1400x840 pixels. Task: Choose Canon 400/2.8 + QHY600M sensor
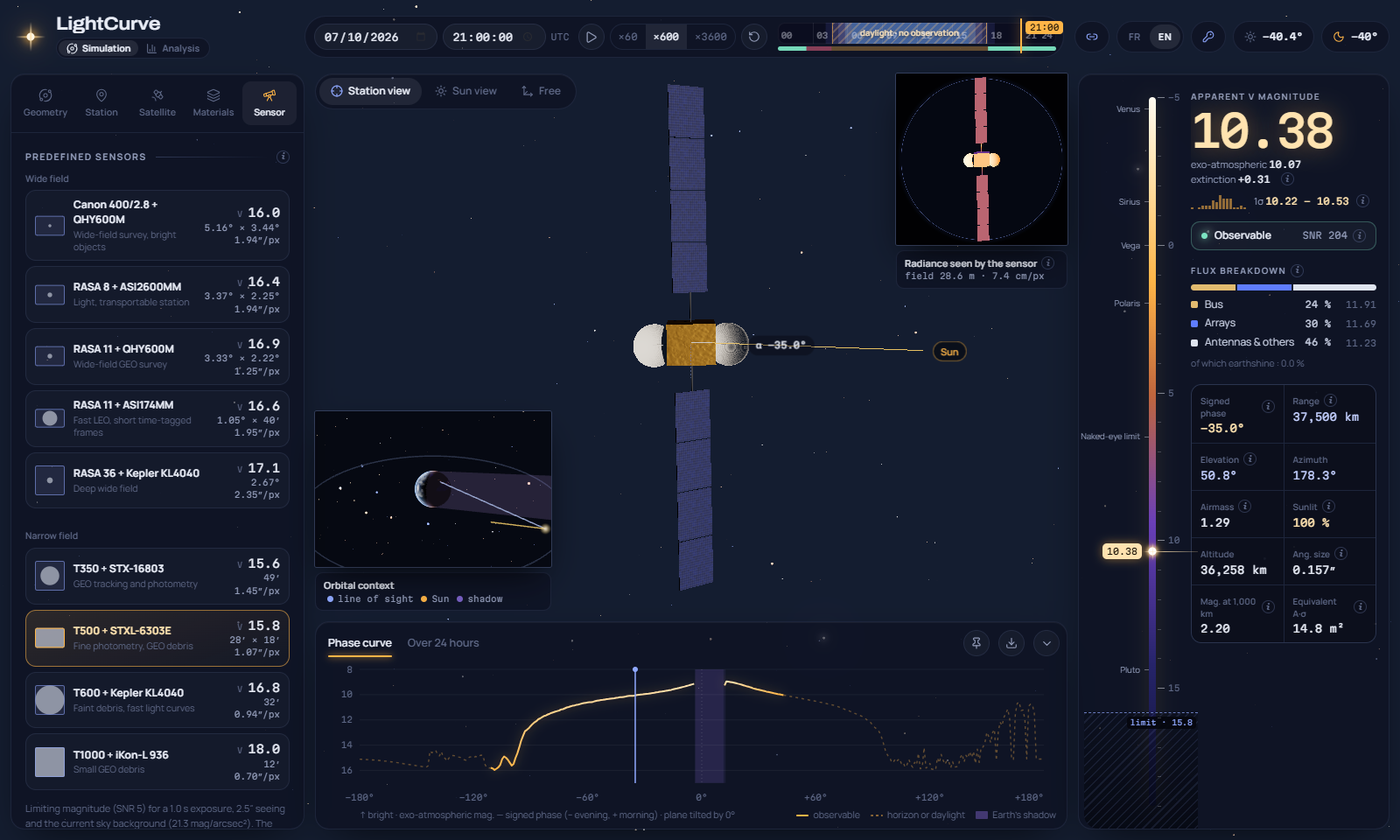pyautogui.click(x=157, y=226)
